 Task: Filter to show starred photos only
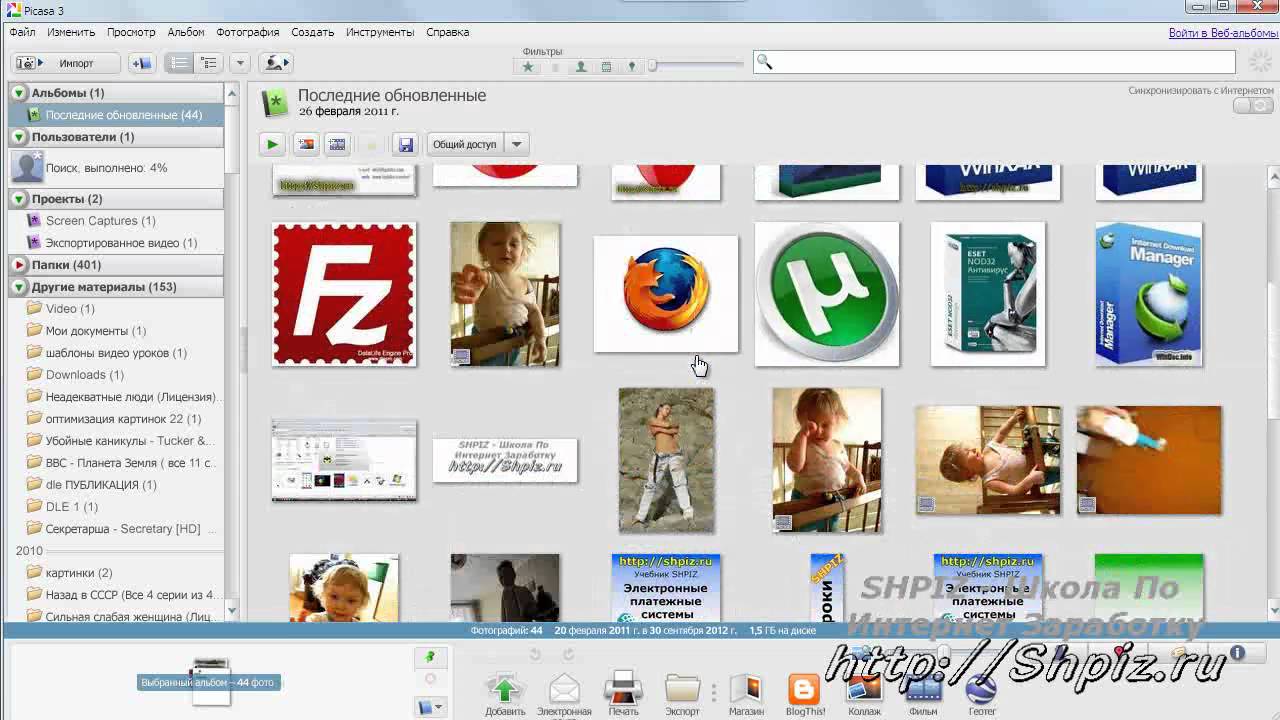pos(528,67)
